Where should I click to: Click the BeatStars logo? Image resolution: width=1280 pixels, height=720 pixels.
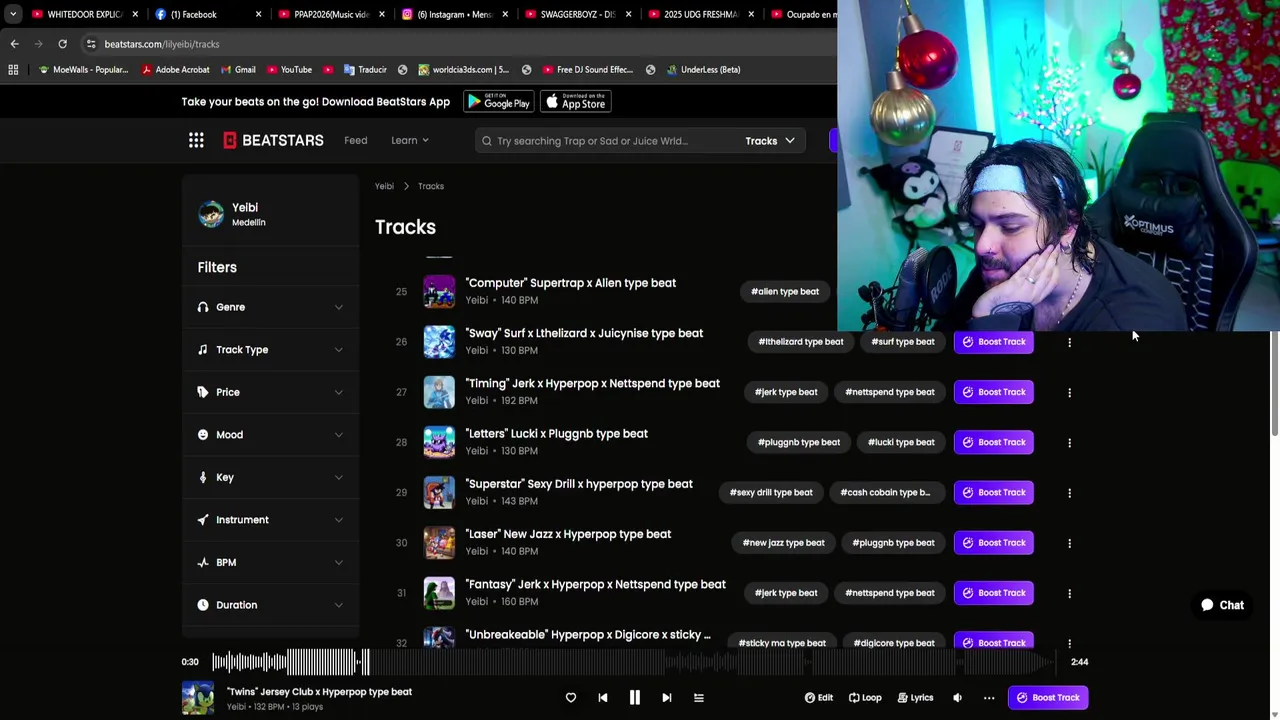click(273, 141)
